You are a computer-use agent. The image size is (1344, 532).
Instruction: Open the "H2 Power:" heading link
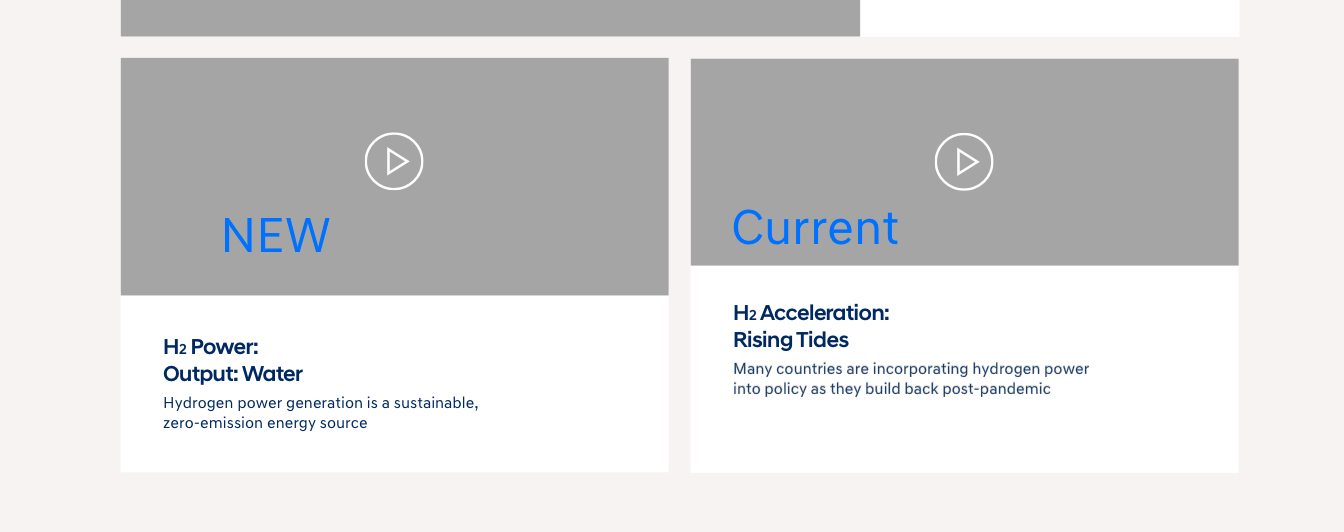click(x=211, y=347)
